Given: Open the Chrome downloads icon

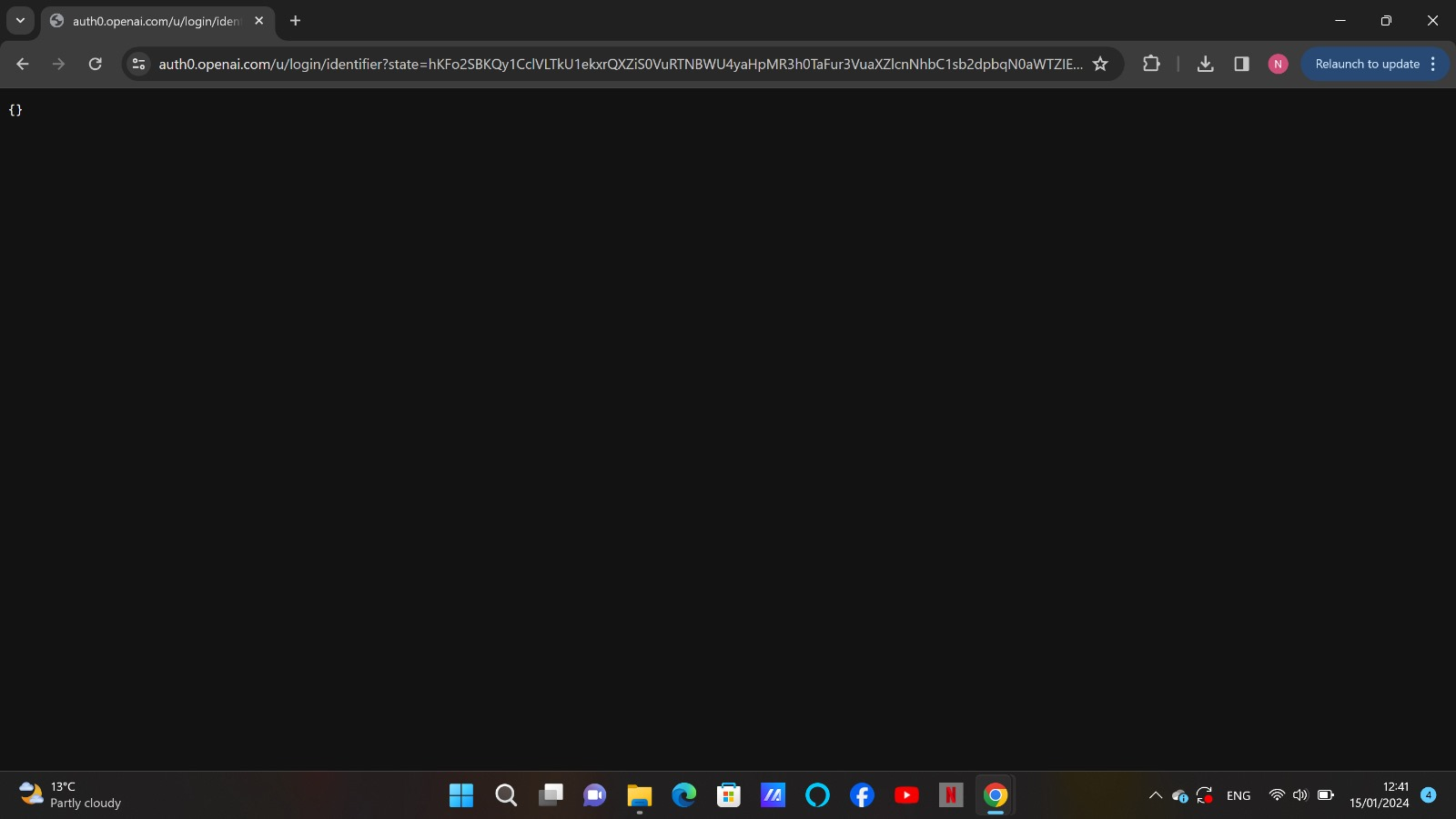Looking at the screenshot, I should coord(1205,64).
